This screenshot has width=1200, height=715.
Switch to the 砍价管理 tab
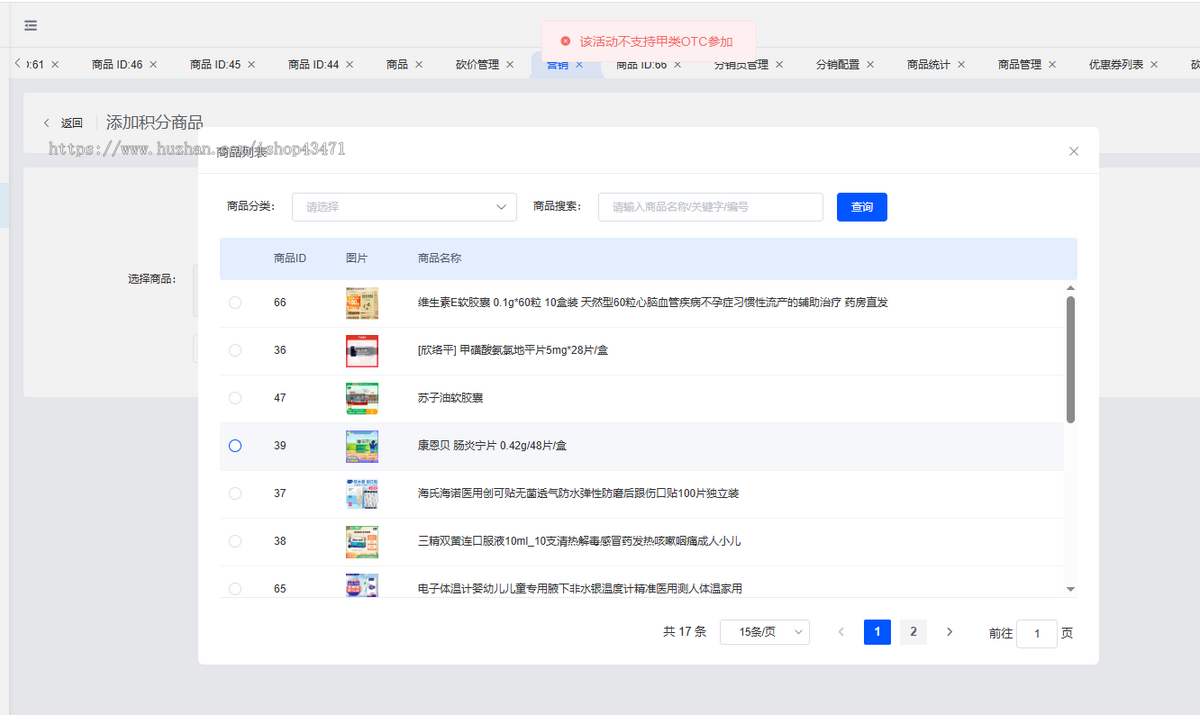point(477,64)
